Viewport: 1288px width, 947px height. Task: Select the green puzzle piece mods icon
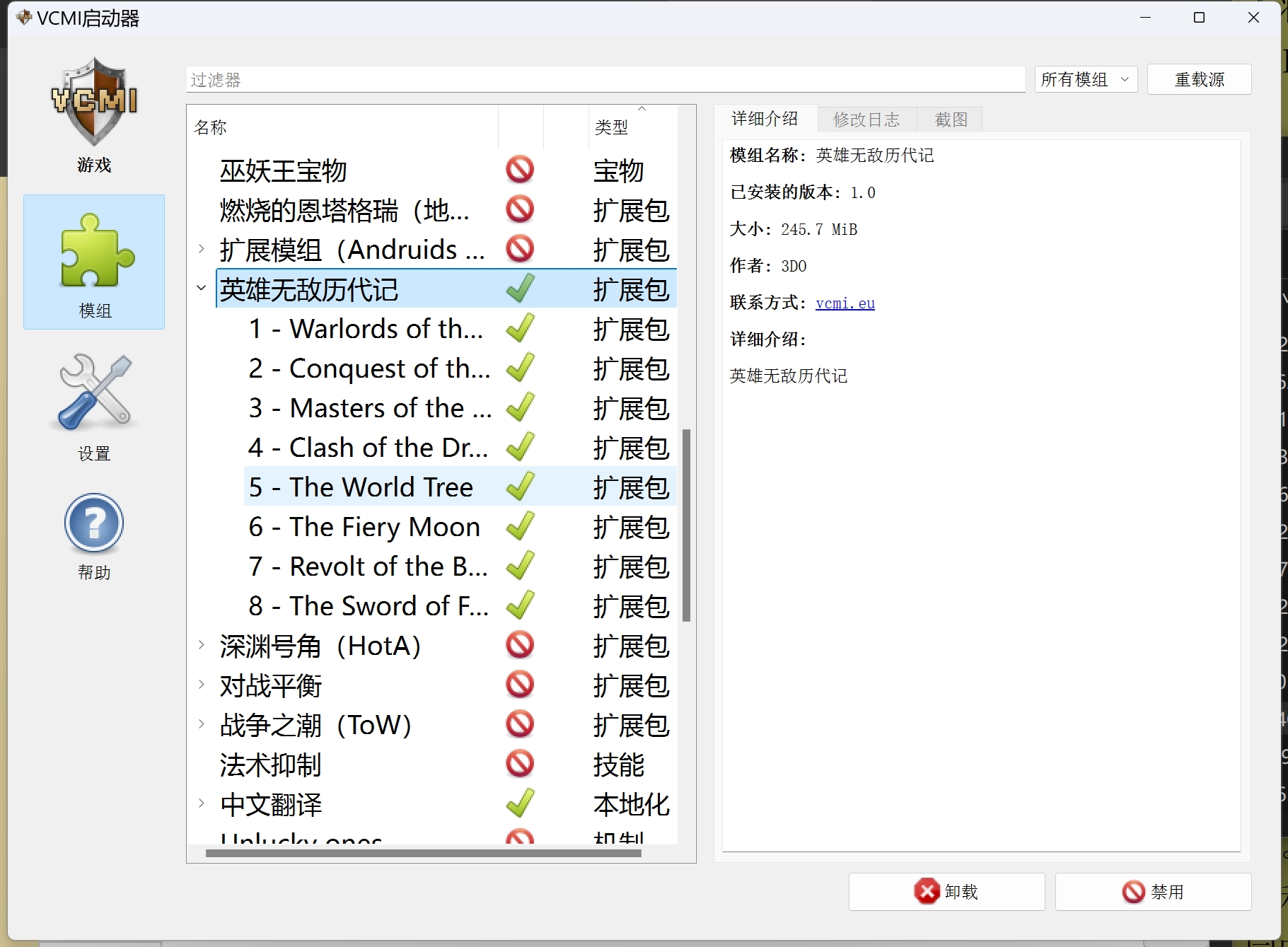point(95,251)
